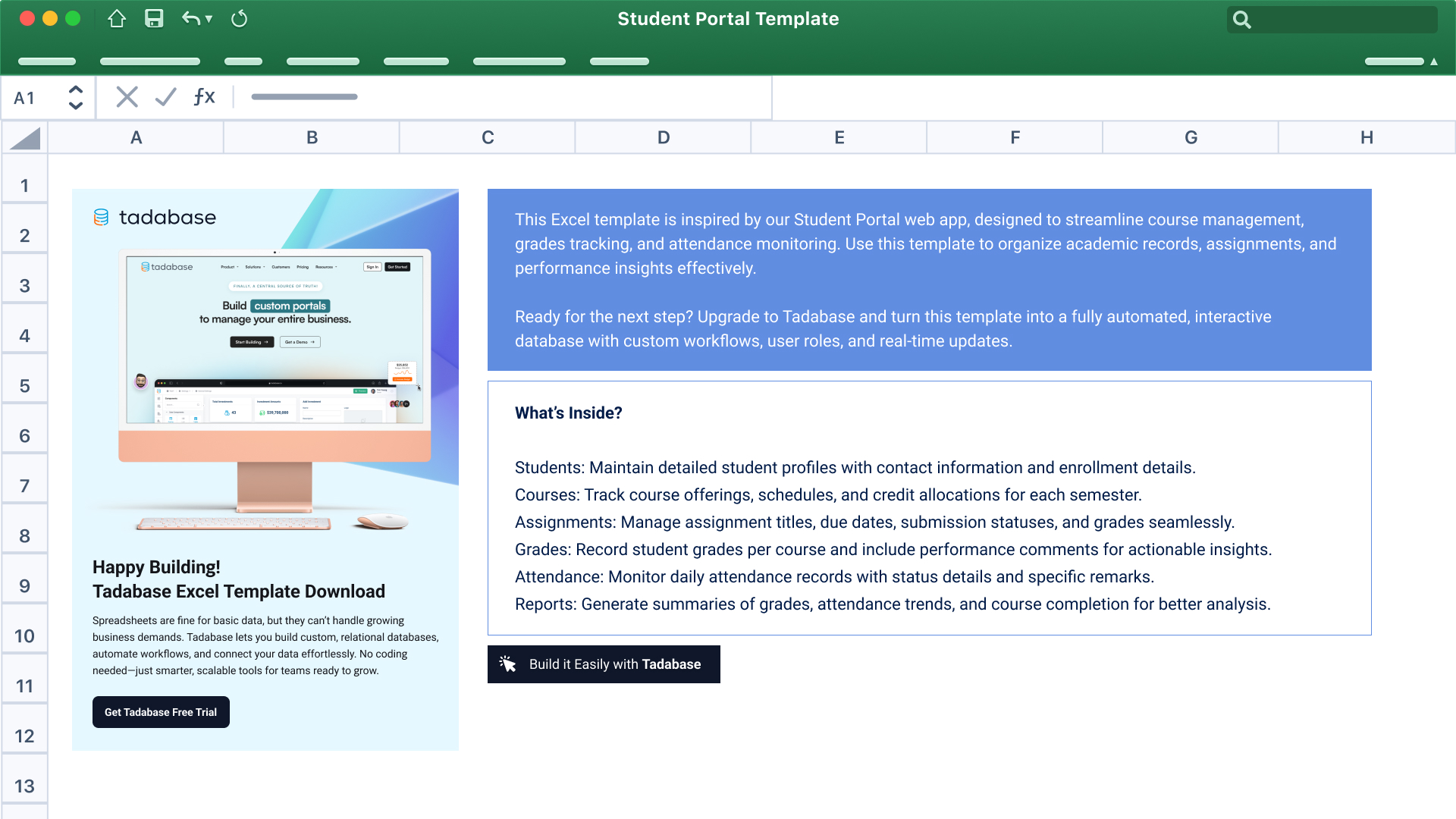1456x819 pixels.
Task: Select all cells with the corner triangle
Action: (x=25, y=138)
